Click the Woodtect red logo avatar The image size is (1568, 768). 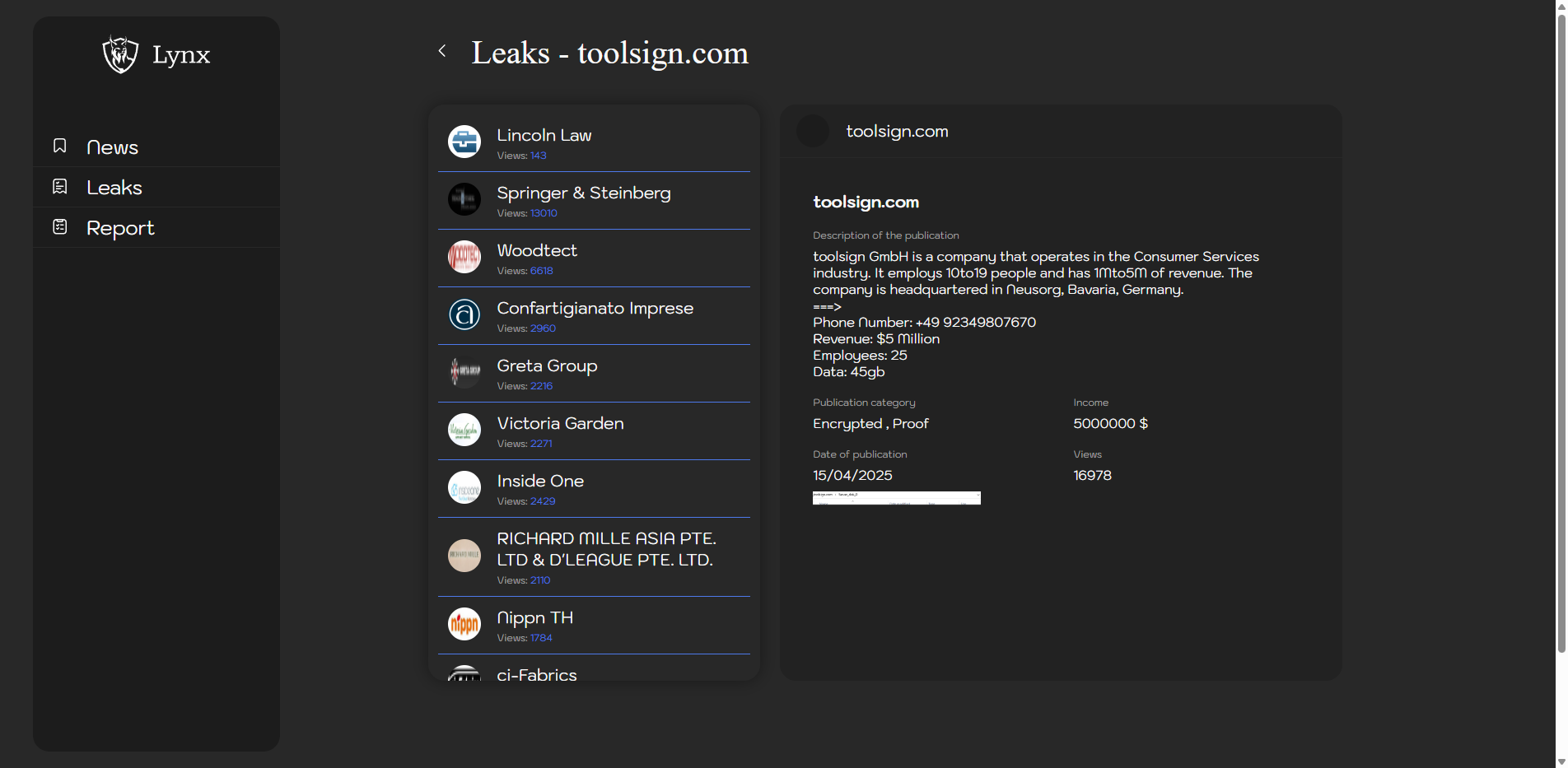tap(464, 257)
